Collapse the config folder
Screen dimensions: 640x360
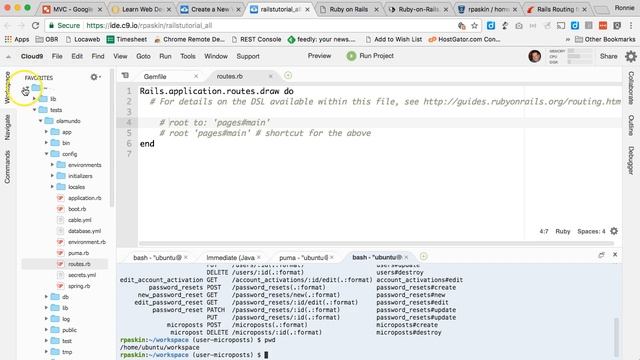tap(47, 154)
